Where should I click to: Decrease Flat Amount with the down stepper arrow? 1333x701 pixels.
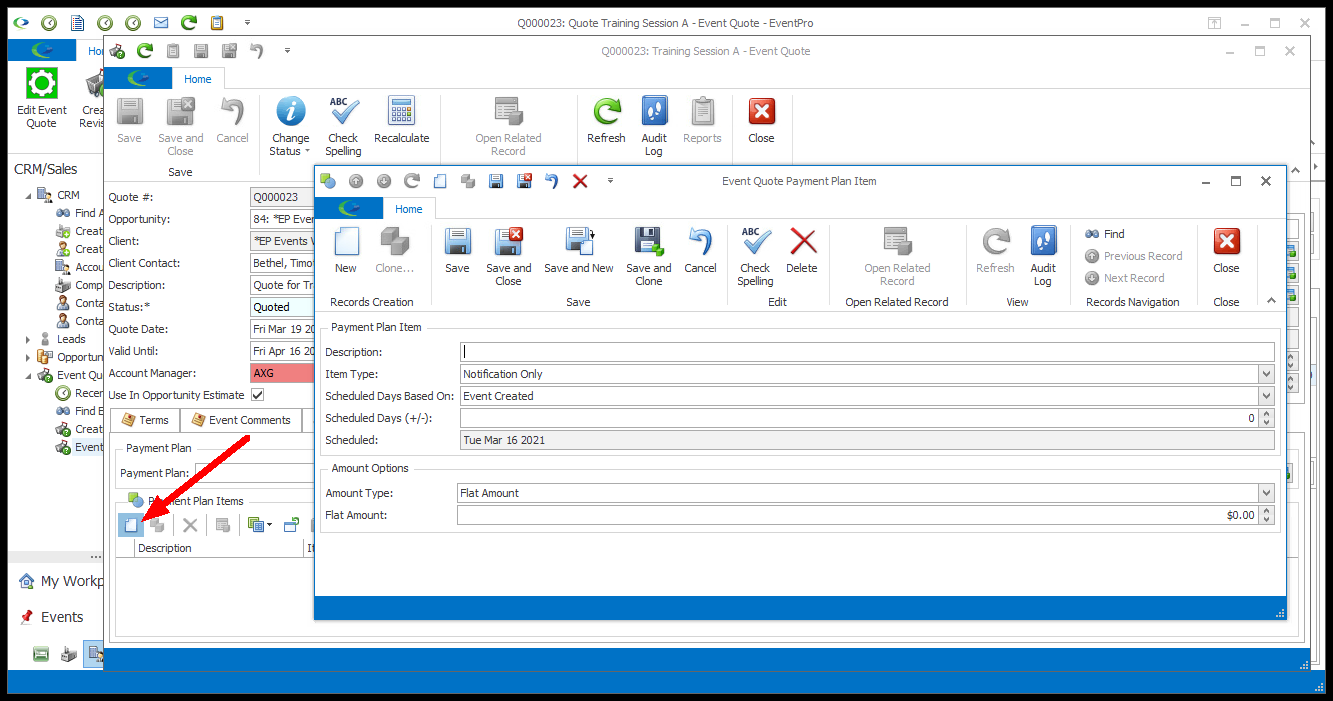(1267, 520)
